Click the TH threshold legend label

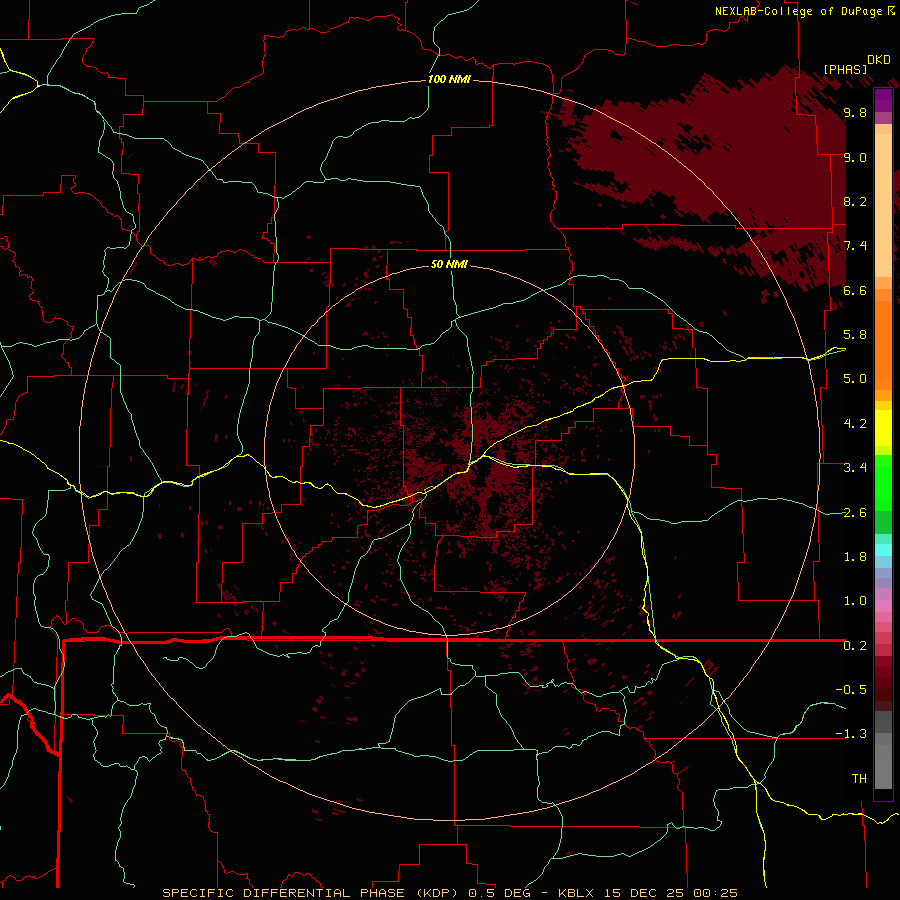(x=859, y=779)
